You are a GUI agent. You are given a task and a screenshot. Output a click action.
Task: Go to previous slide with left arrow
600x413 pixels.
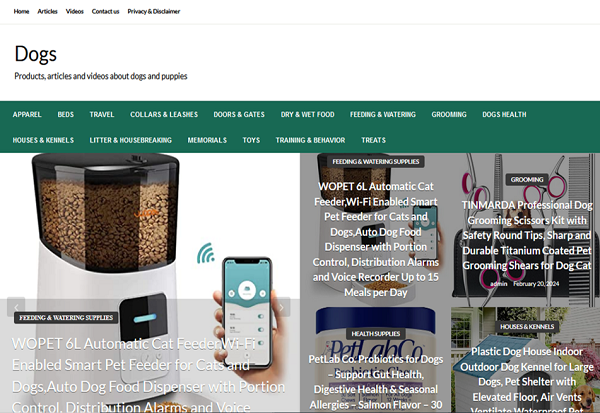[16, 307]
